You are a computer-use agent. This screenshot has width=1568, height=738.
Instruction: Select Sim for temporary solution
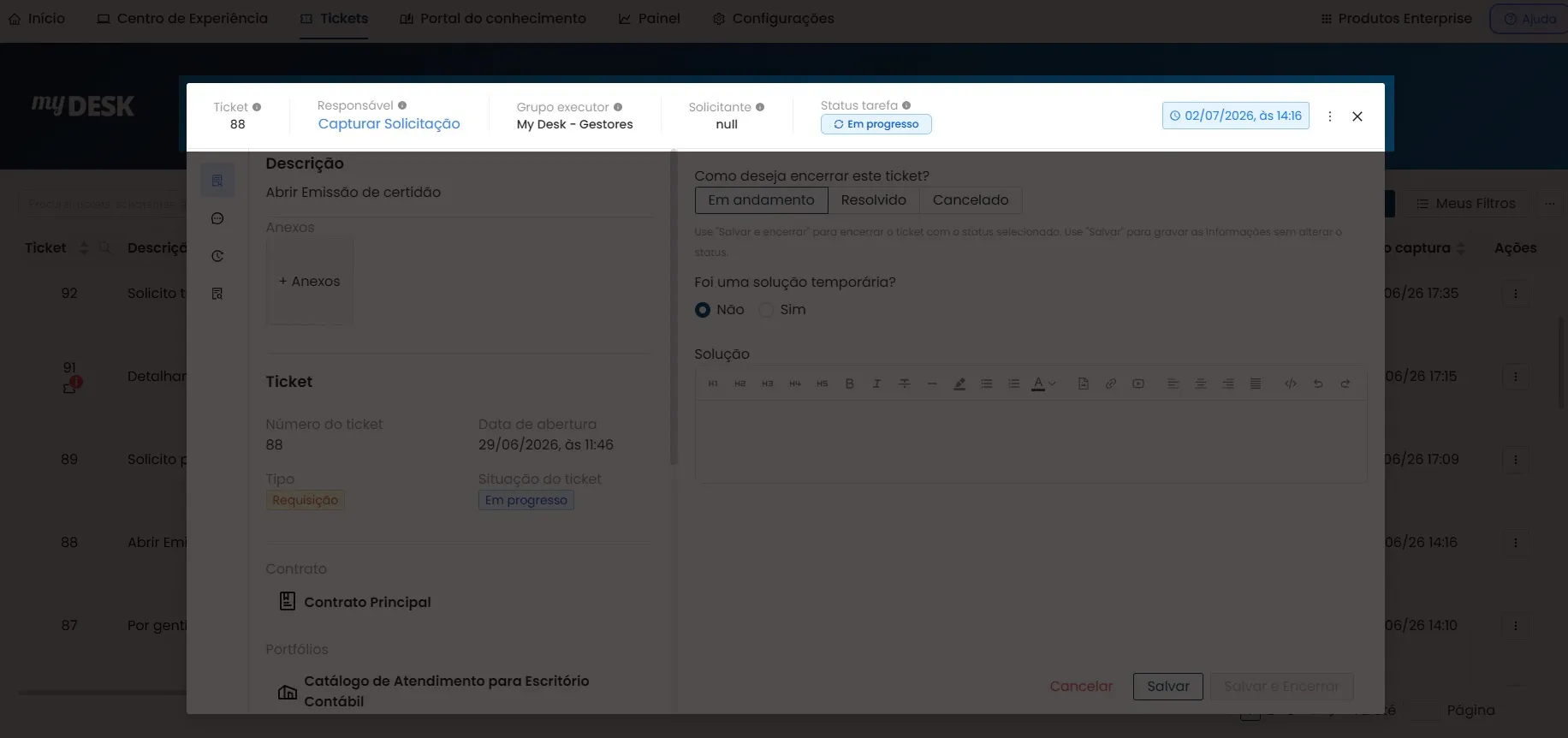point(766,310)
